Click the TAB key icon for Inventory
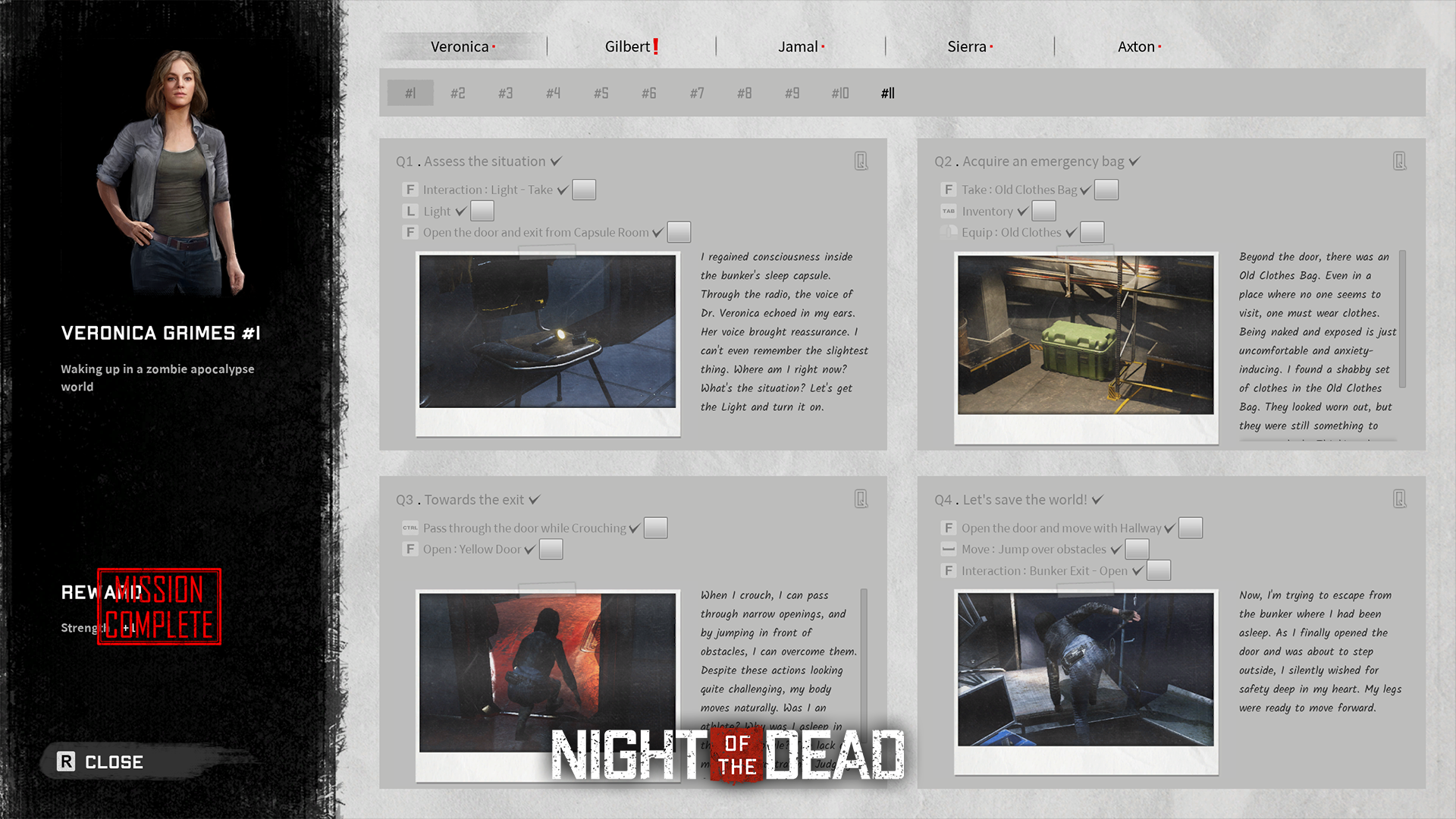 949,211
